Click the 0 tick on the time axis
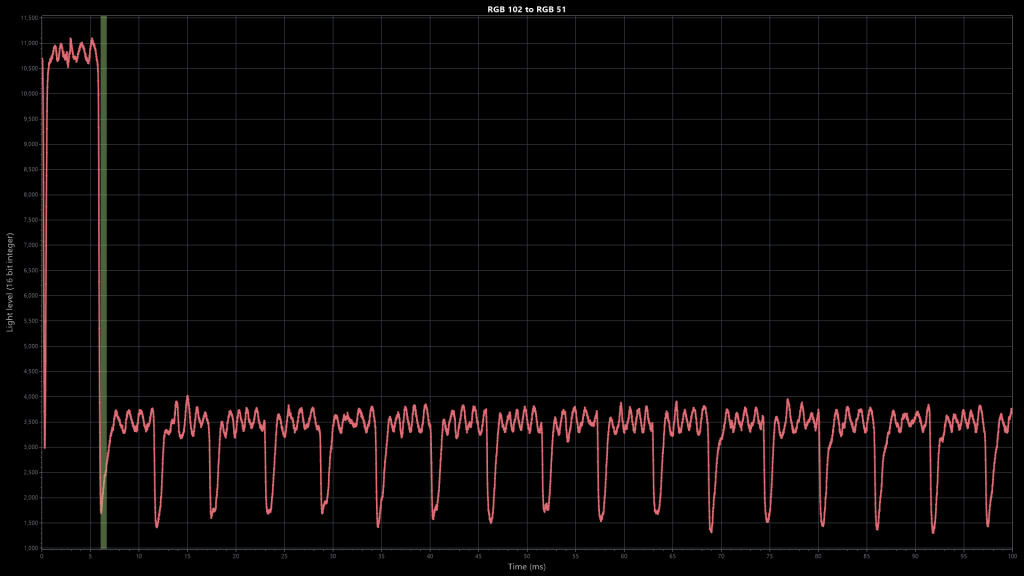Screen dimensions: 1024x576 [42, 556]
